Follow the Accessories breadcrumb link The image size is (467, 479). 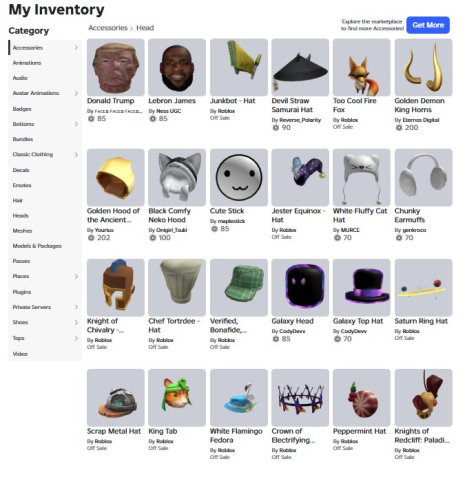click(108, 28)
